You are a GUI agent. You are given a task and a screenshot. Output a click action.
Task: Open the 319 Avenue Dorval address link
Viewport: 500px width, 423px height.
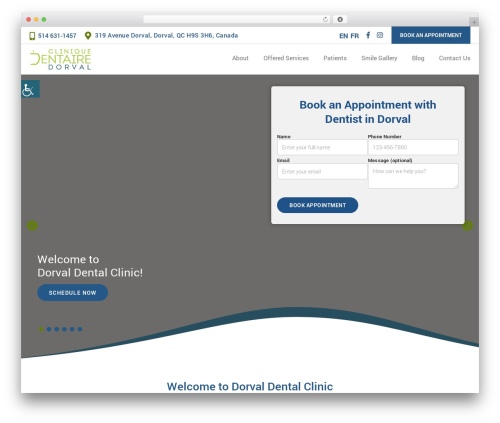pyautogui.click(x=166, y=35)
